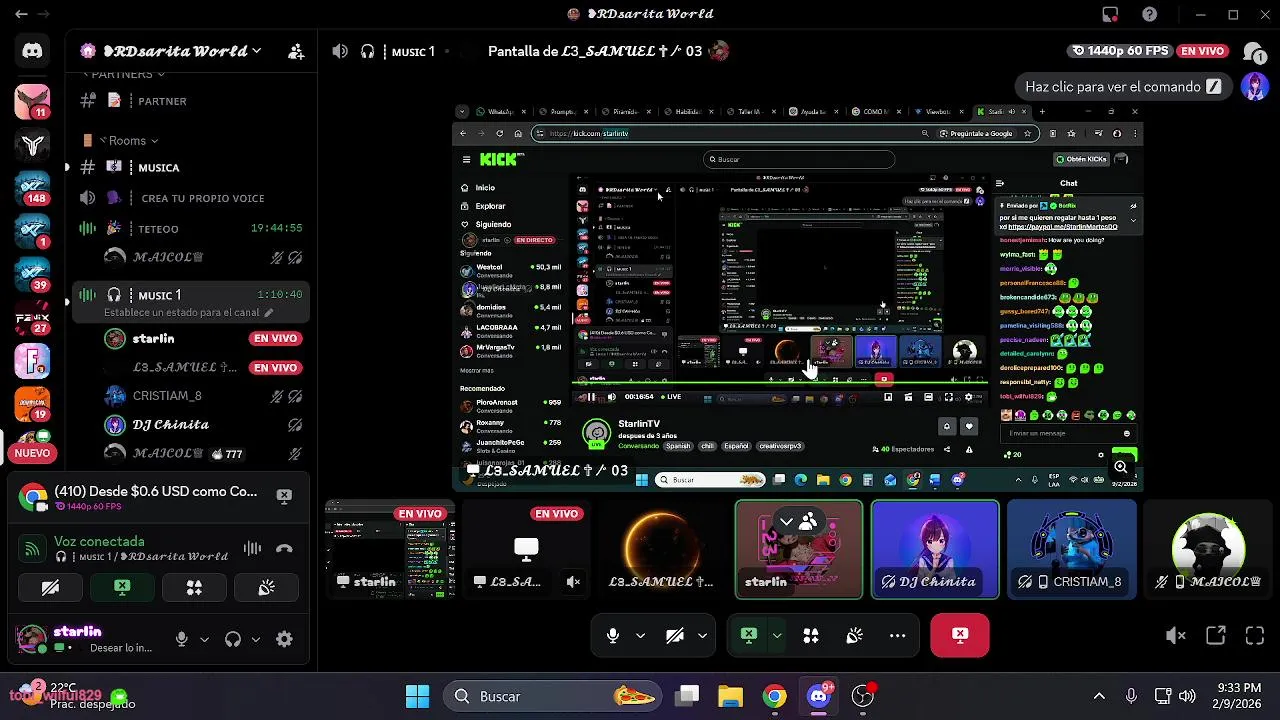Turn on camera in the call control bar
The image size is (1280, 720).
point(675,635)
